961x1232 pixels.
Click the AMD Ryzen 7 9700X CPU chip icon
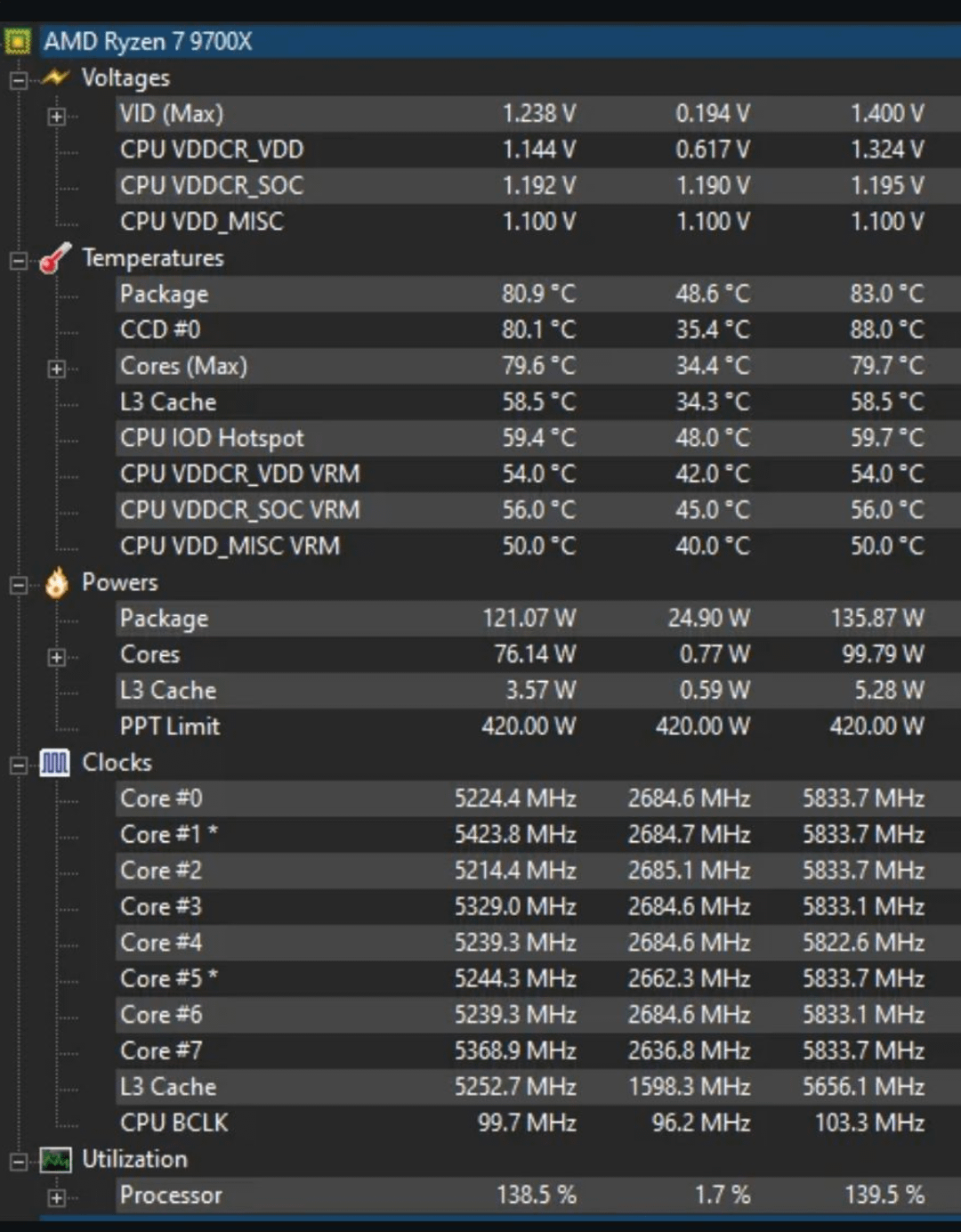tap(18, 41)
